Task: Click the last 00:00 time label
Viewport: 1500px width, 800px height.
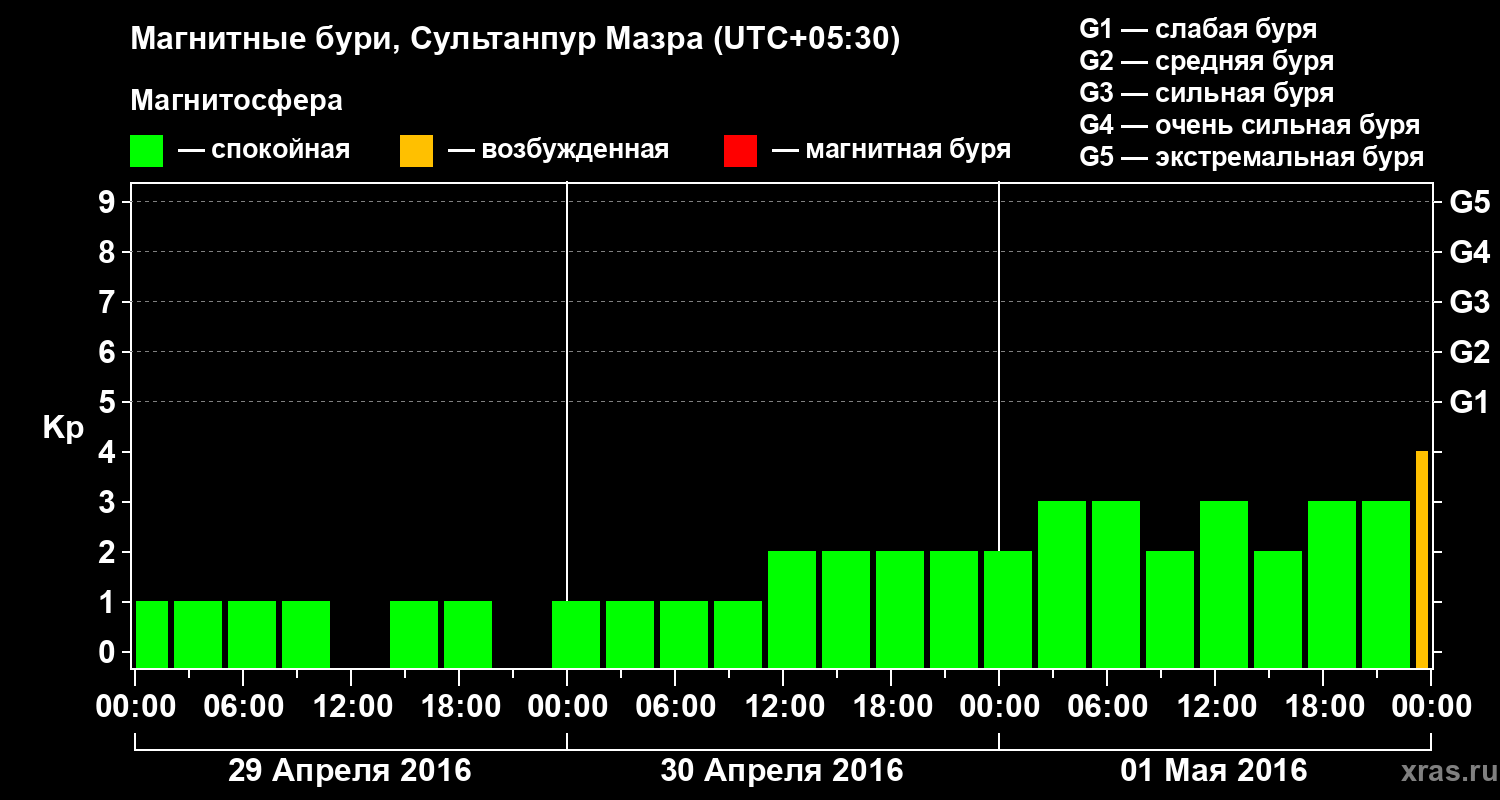Action: [1431, 706]
